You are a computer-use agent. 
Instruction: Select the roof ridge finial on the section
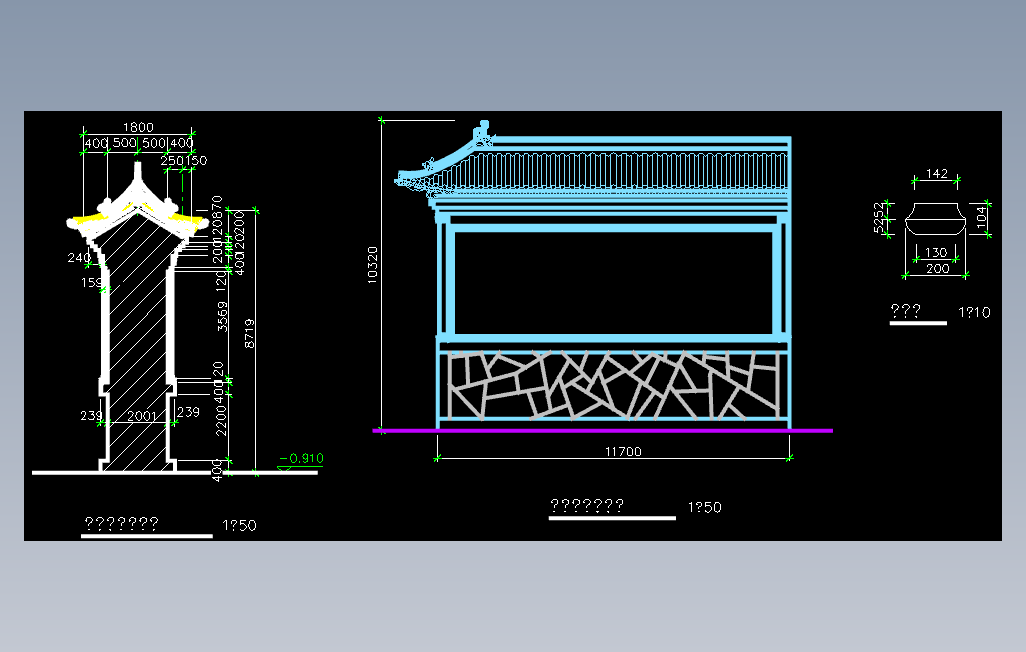click(x=137, y=172)
